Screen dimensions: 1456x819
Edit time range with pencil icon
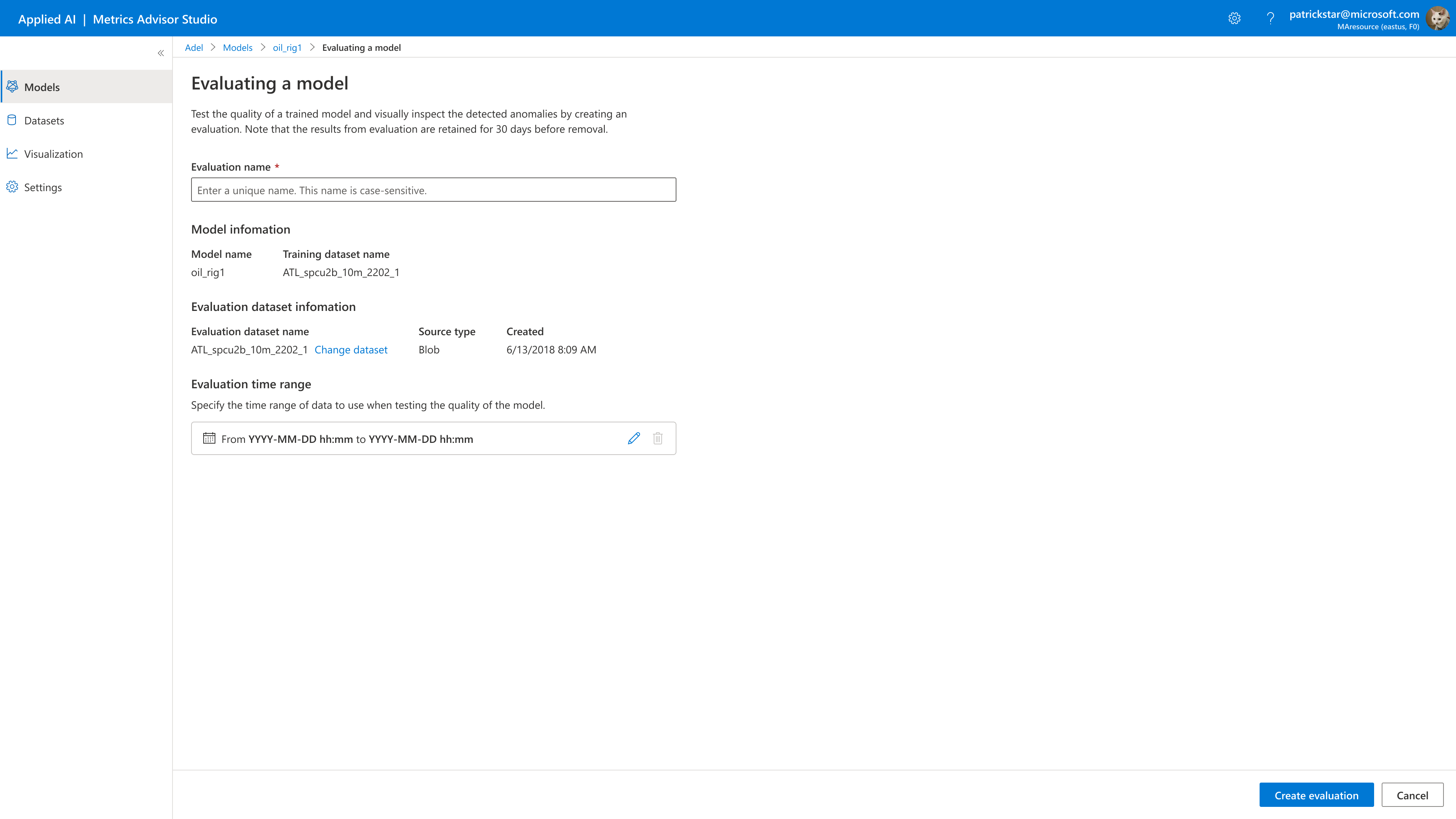tap(634, 439)
